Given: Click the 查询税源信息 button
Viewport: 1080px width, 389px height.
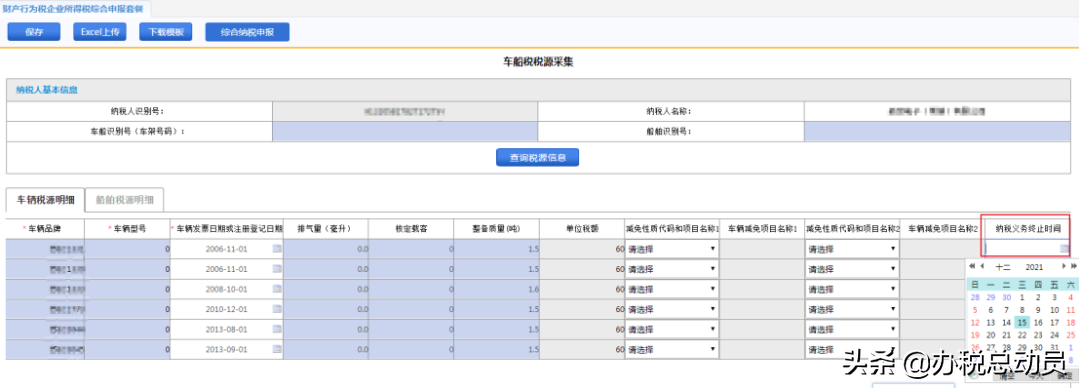Looking at the screenshot, I should pos(537,158).
